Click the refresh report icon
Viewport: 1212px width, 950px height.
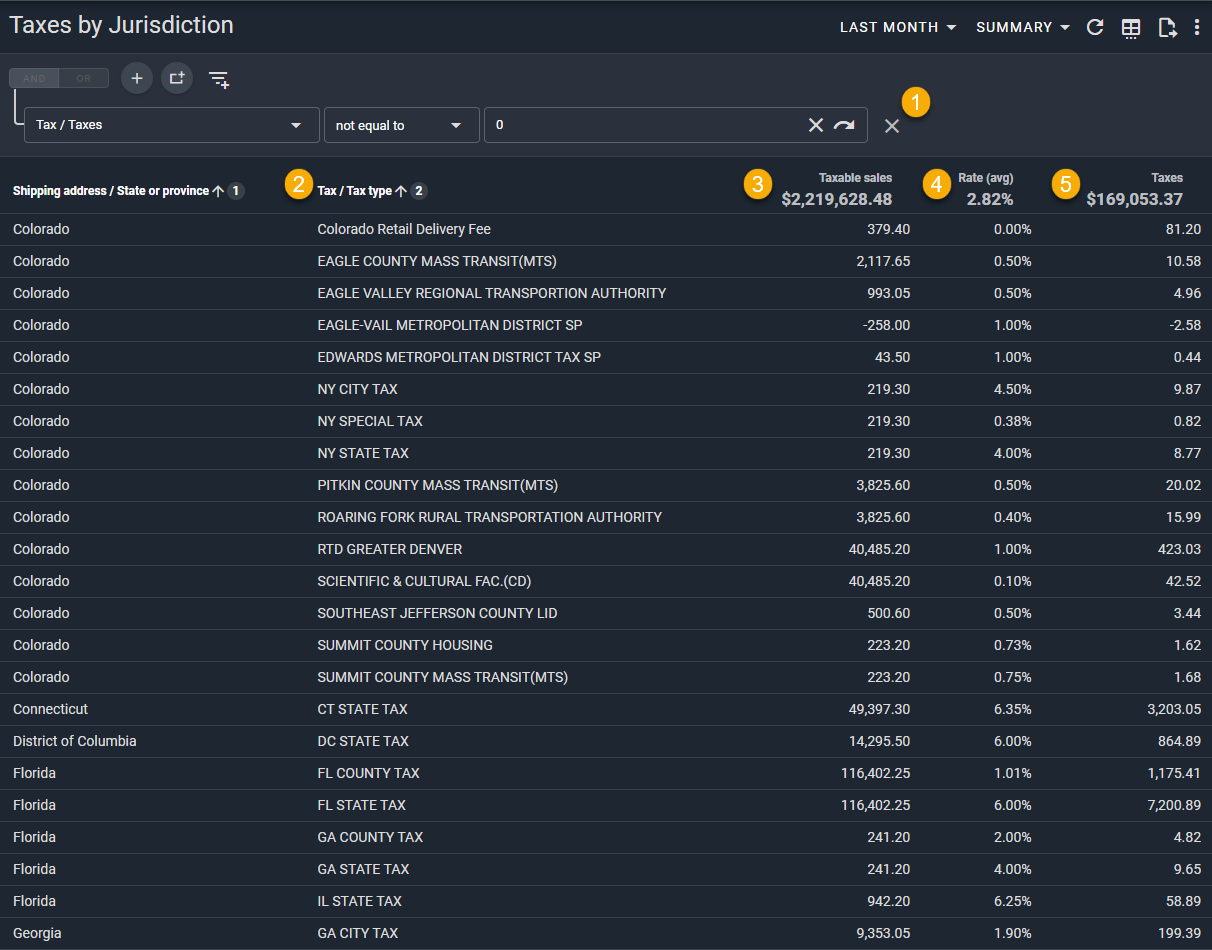[x=1095, y=27]
